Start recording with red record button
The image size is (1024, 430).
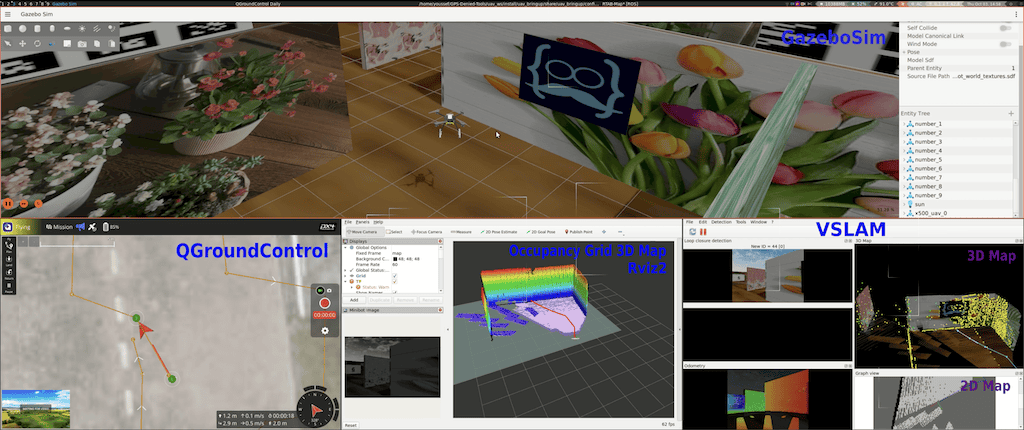click(325, 303)
